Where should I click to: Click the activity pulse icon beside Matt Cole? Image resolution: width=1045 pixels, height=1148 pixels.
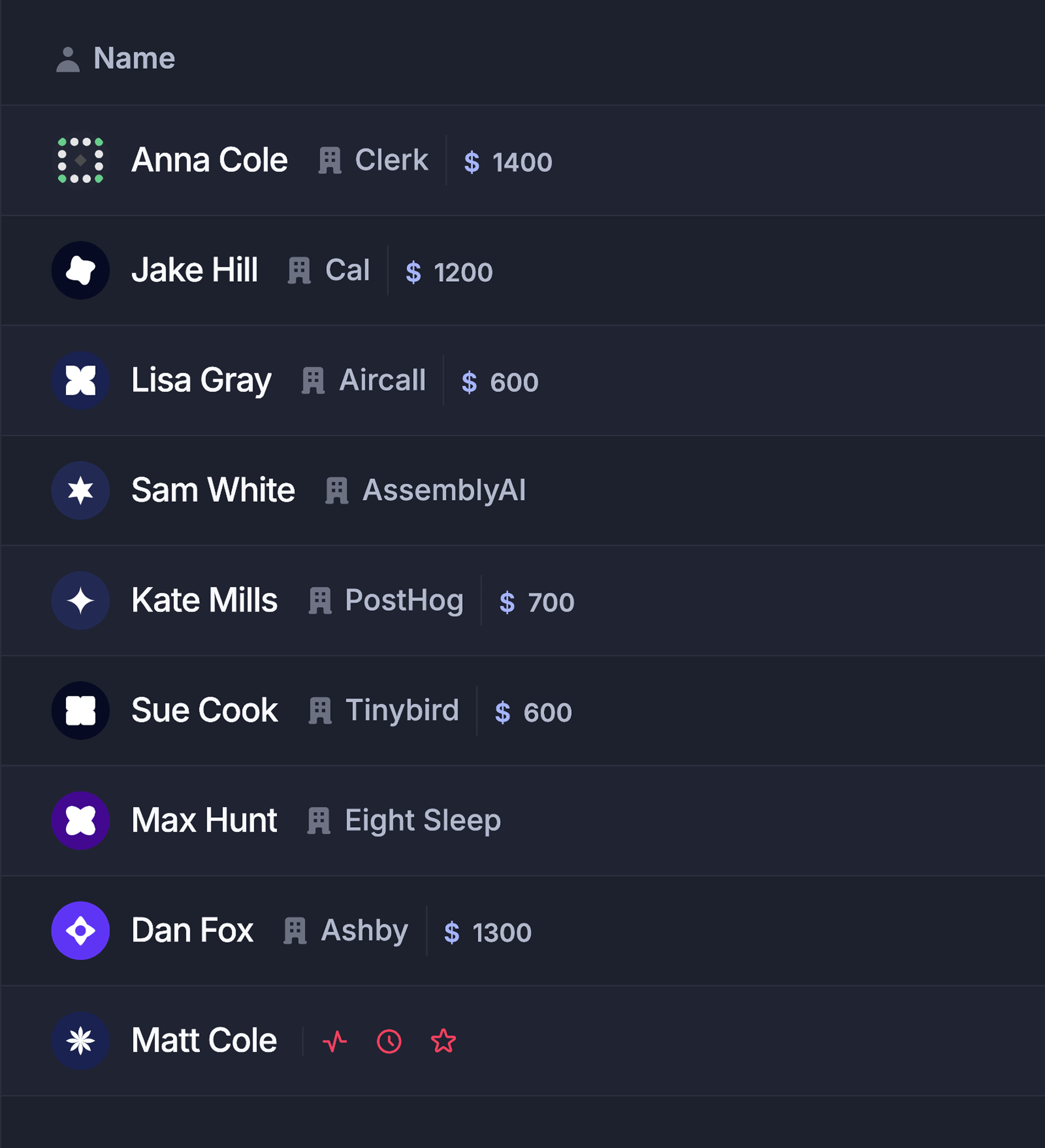click(335, 1041)
